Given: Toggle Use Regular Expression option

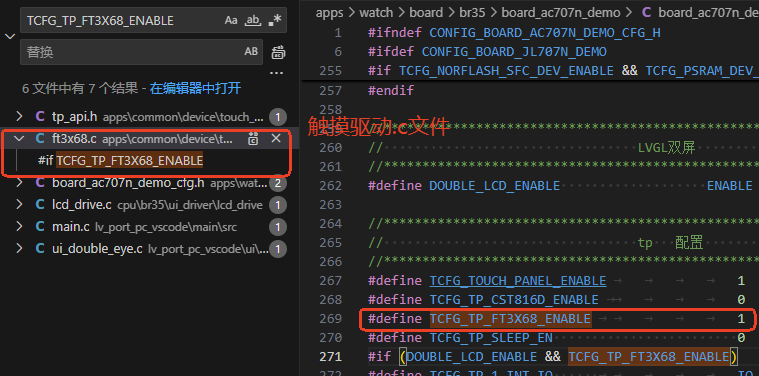Looking at the screenshot, I should [274, 20].
